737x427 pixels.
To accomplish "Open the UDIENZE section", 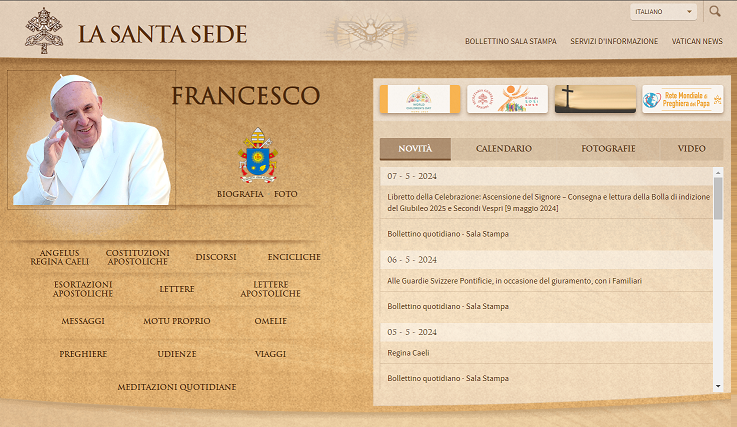I will point(177,354).
